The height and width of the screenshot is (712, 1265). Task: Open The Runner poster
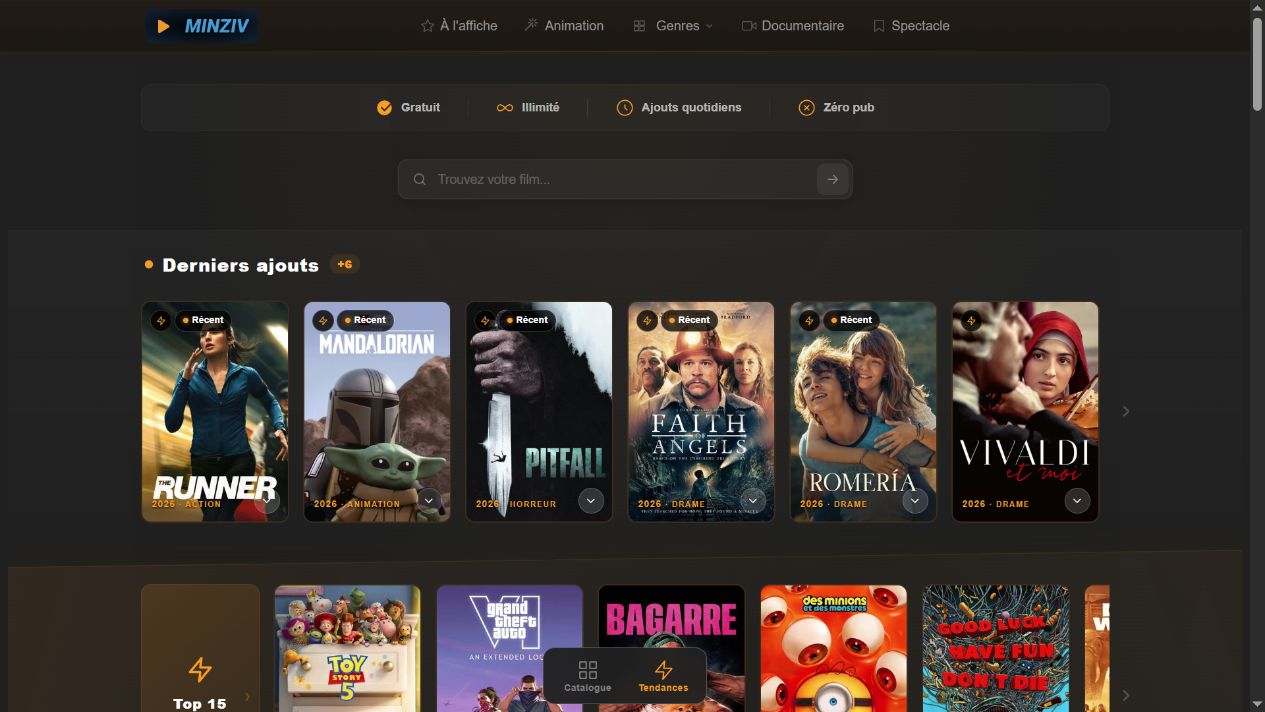click(215, 412)
